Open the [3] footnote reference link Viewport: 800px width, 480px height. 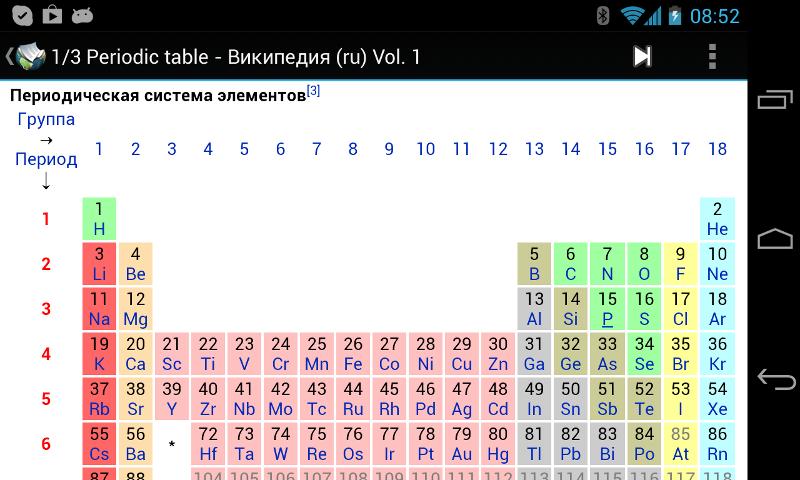point(313,91)
